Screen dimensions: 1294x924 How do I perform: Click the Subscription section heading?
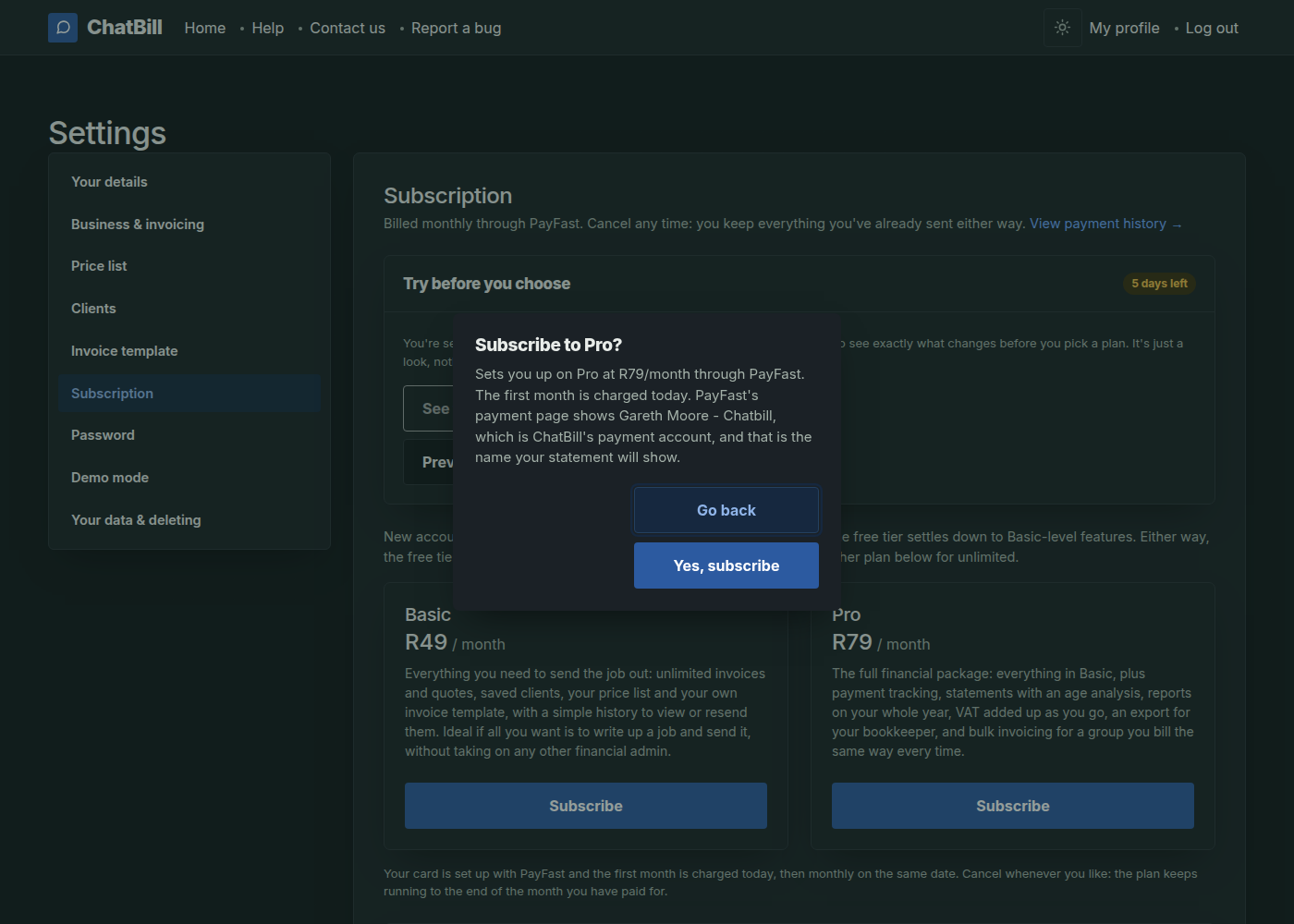click(447, 196)
